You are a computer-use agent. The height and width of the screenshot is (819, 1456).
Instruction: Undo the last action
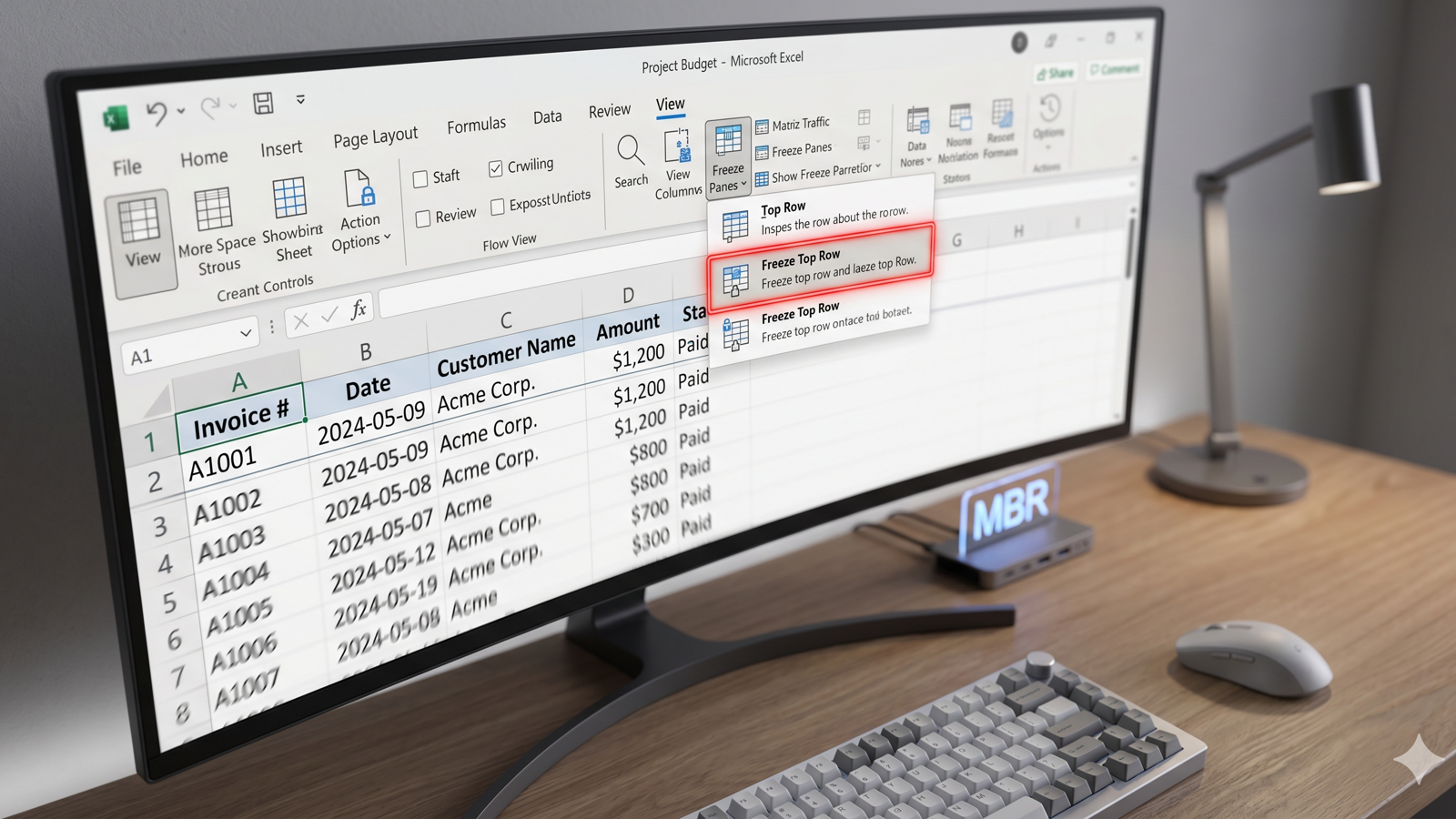[x=157, y=113]
